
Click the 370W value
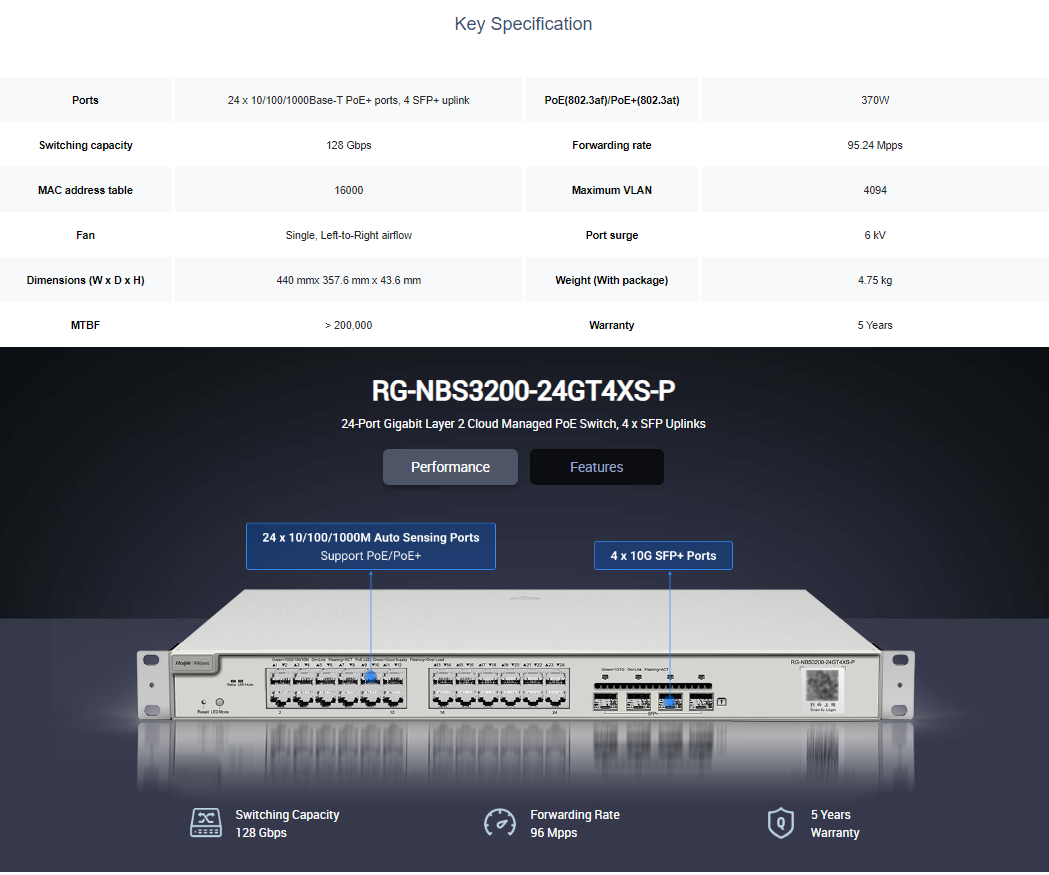tap(875, 100)
